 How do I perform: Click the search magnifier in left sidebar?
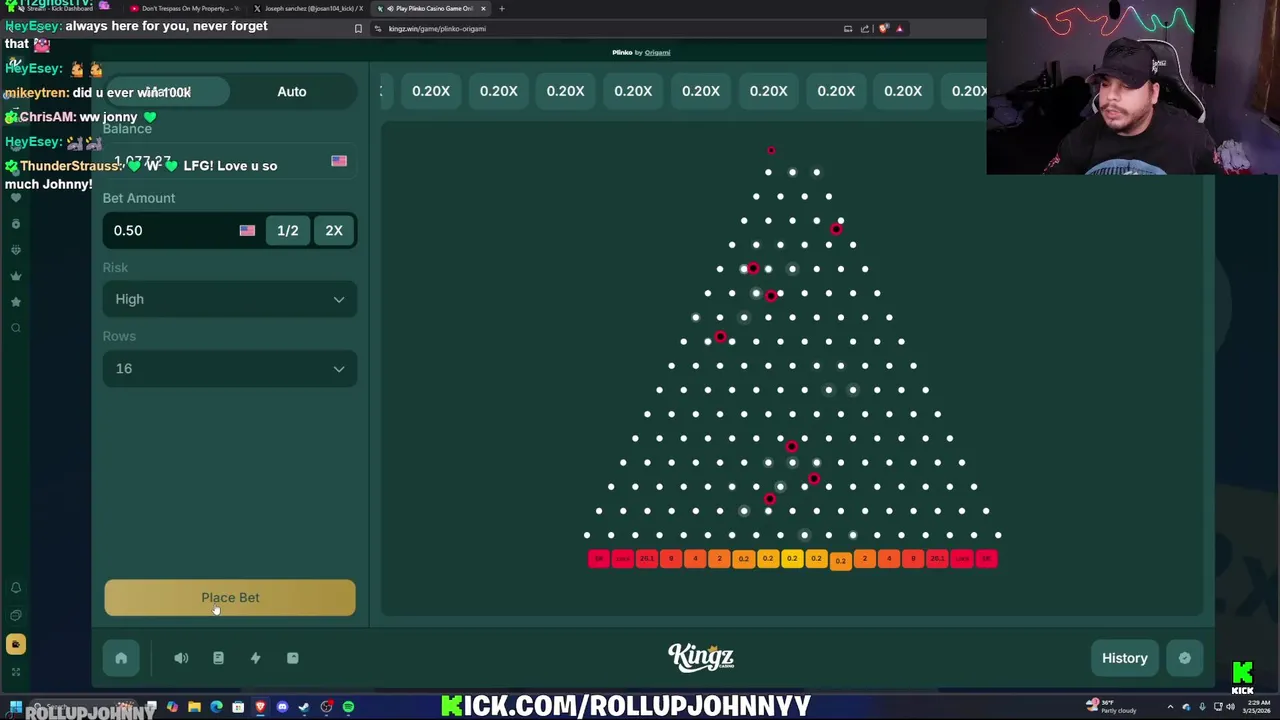tap(15, 328)
